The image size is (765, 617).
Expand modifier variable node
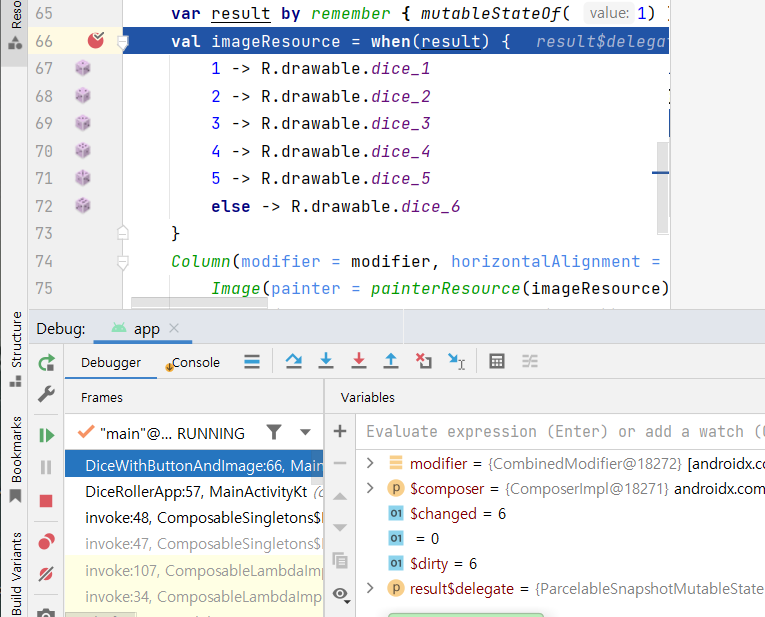click(x=370, y=463)
